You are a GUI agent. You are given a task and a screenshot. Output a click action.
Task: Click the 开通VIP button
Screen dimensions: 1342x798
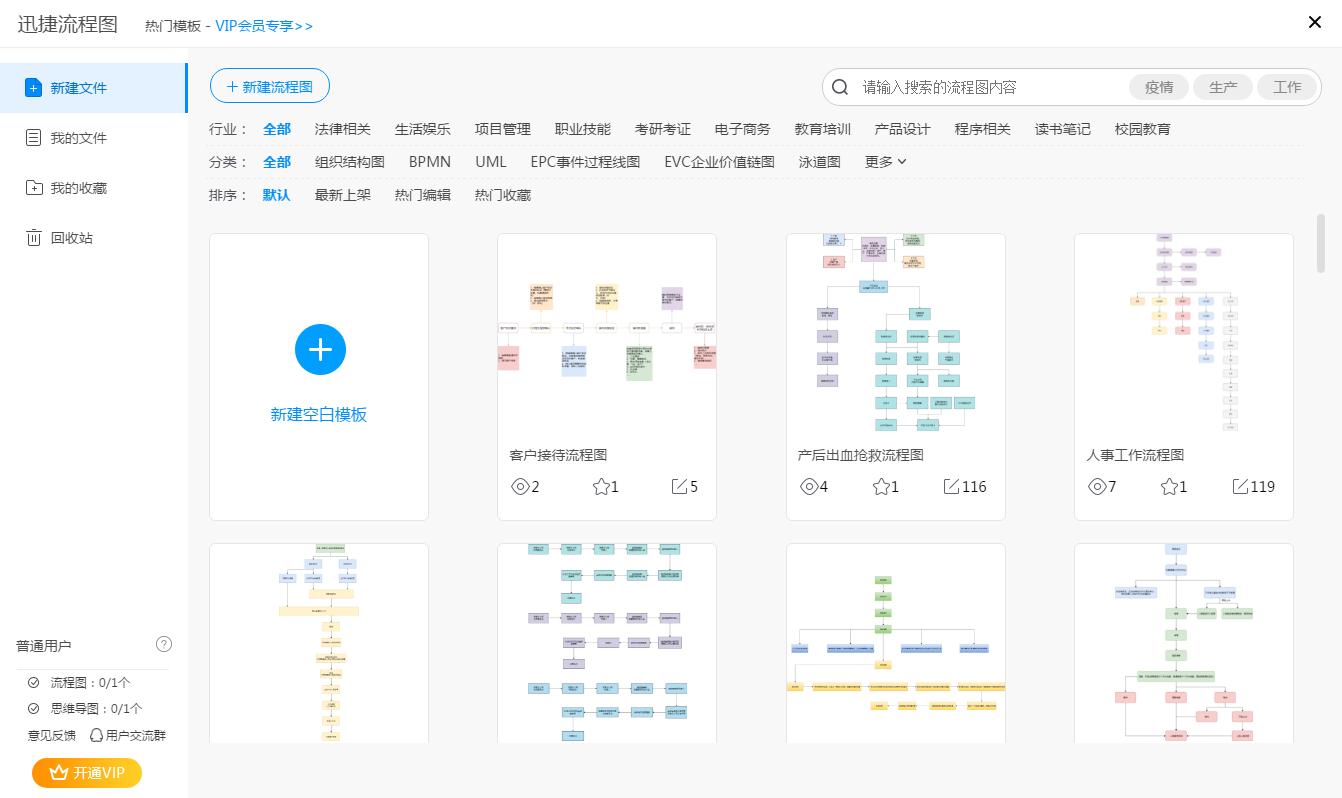[x=87, y=773]
